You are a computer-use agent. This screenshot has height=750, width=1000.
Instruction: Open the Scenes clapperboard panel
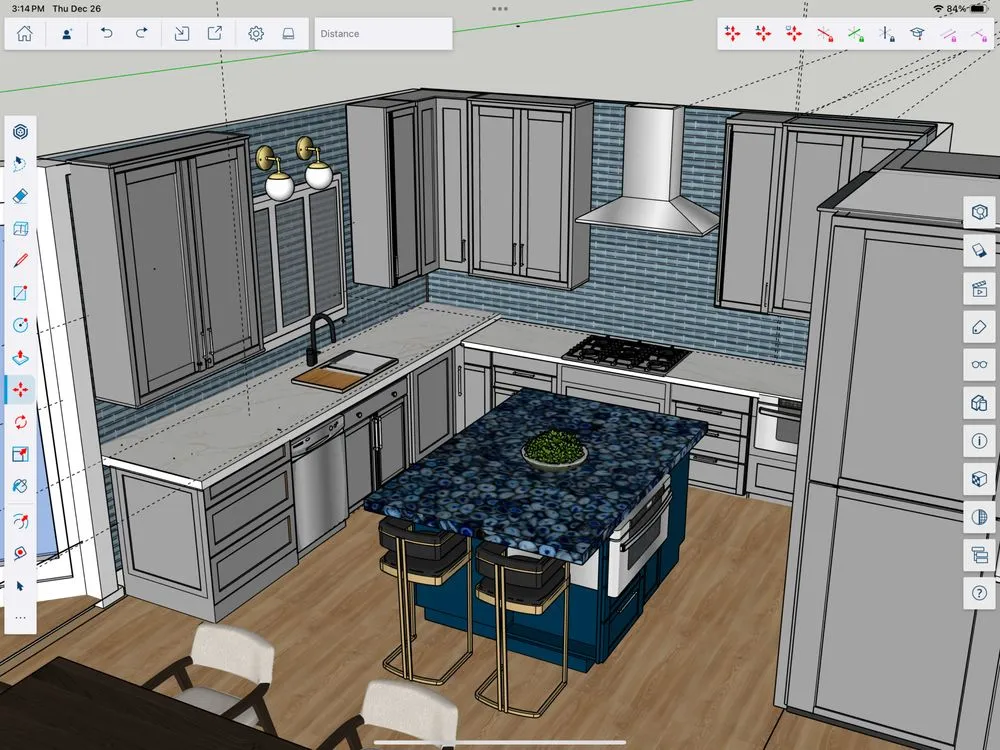[979, 290]
